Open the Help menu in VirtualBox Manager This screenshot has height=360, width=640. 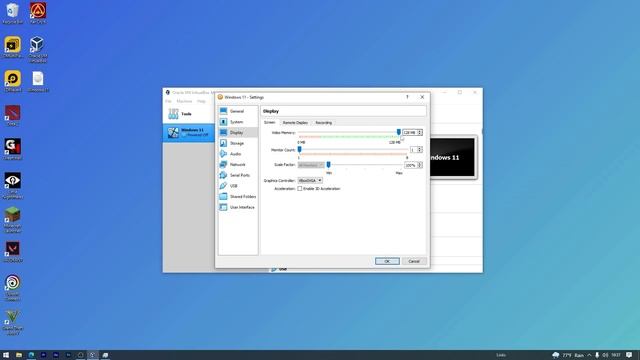201,101
